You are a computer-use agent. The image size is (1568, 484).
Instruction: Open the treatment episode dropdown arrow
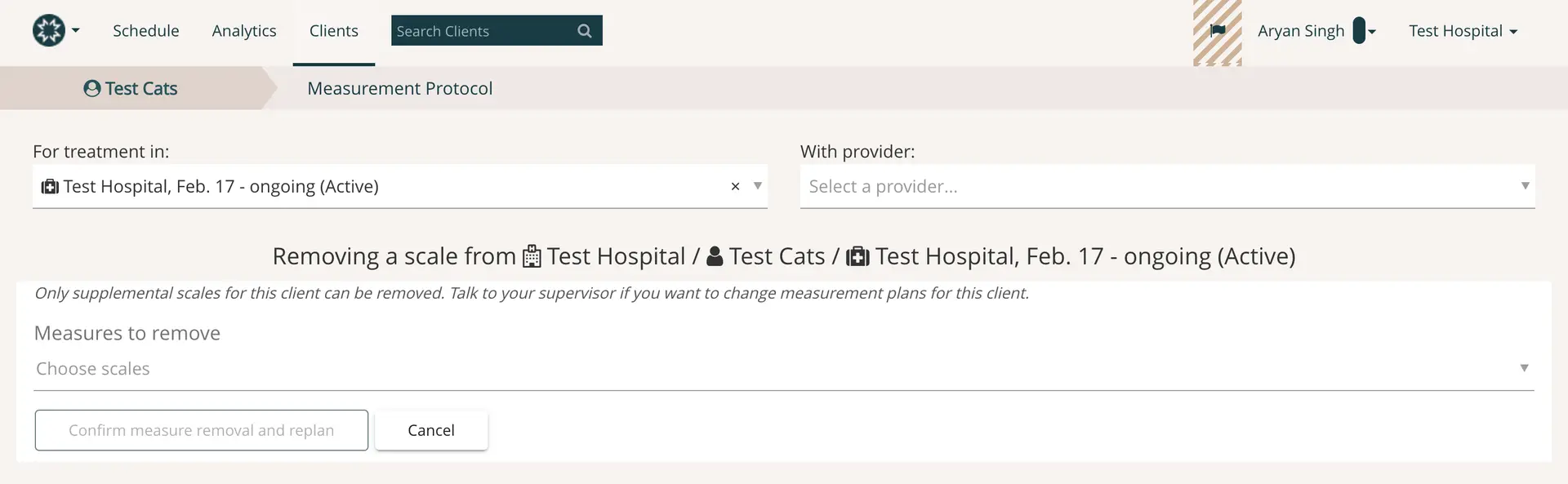coord(757,186)
